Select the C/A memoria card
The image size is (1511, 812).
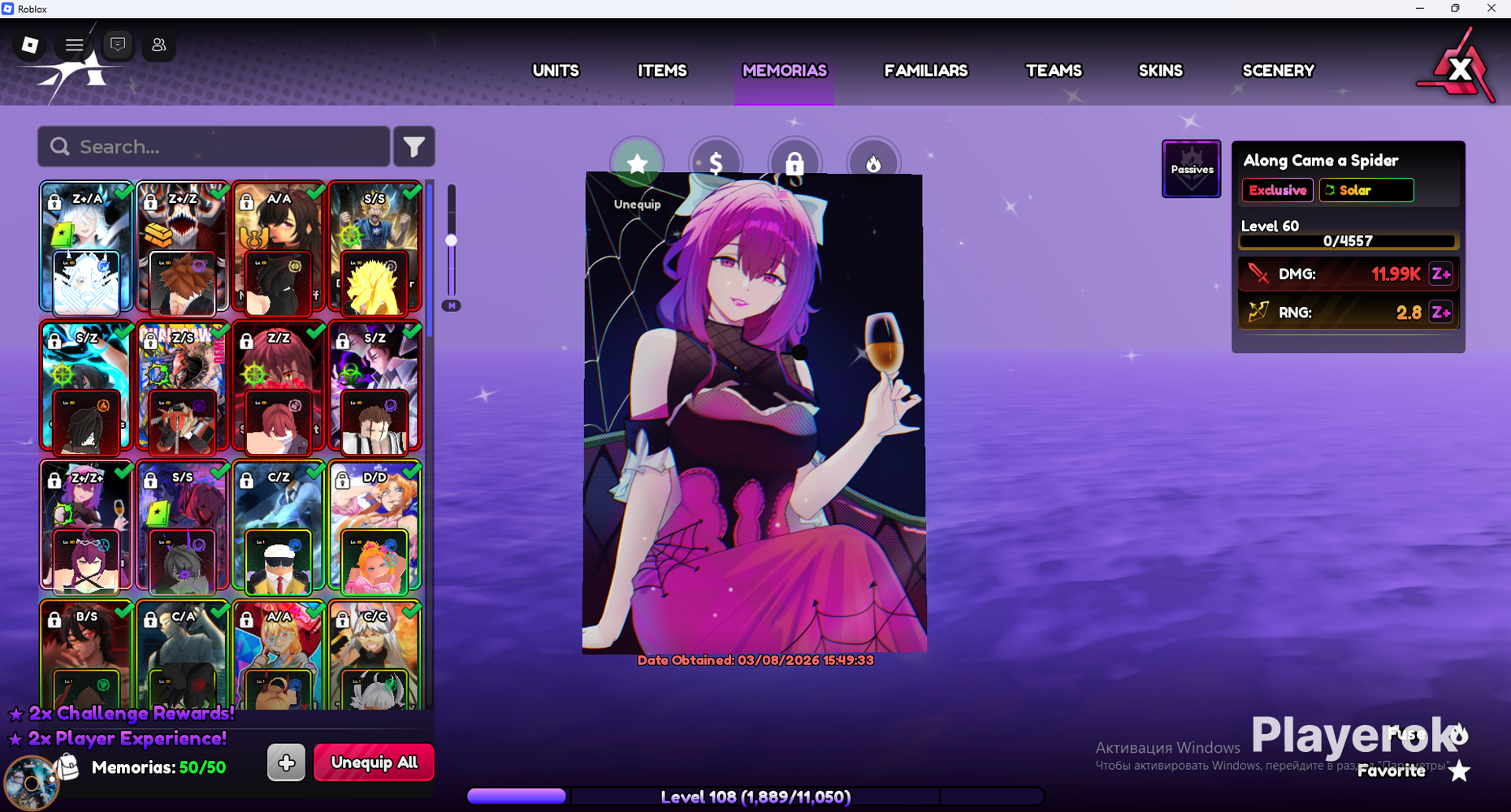tap(182, 654)
